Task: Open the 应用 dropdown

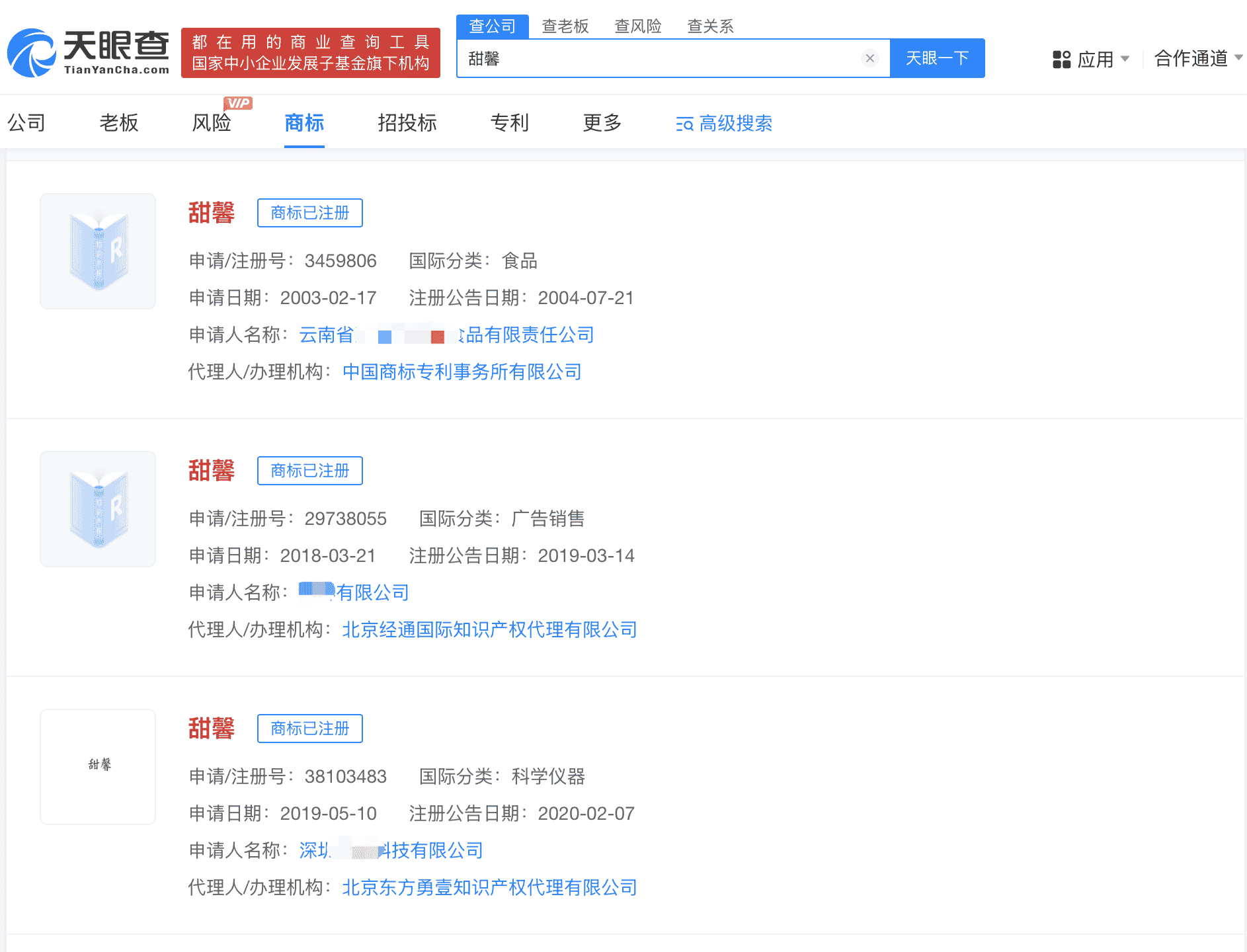Action: (x=1098, y=59)
